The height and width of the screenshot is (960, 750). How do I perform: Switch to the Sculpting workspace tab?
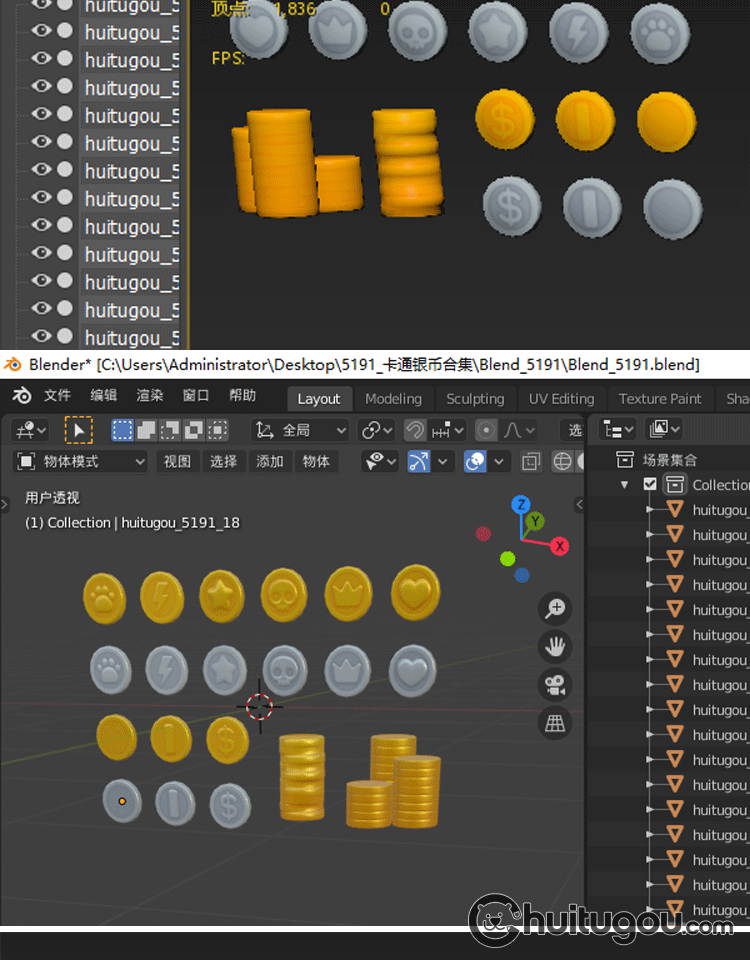(x=475, y=398)
